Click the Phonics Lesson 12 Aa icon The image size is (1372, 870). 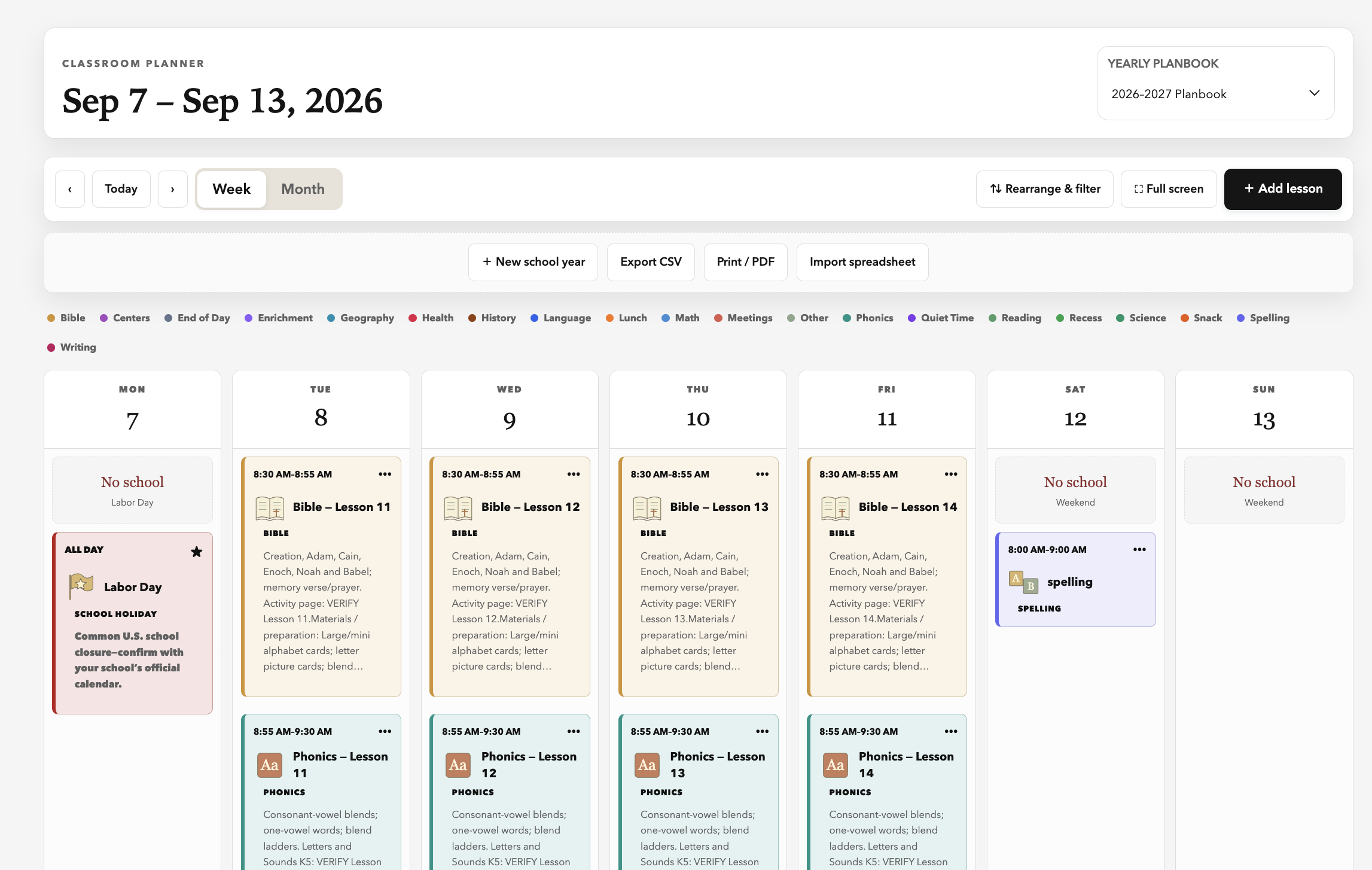(458, 765)
